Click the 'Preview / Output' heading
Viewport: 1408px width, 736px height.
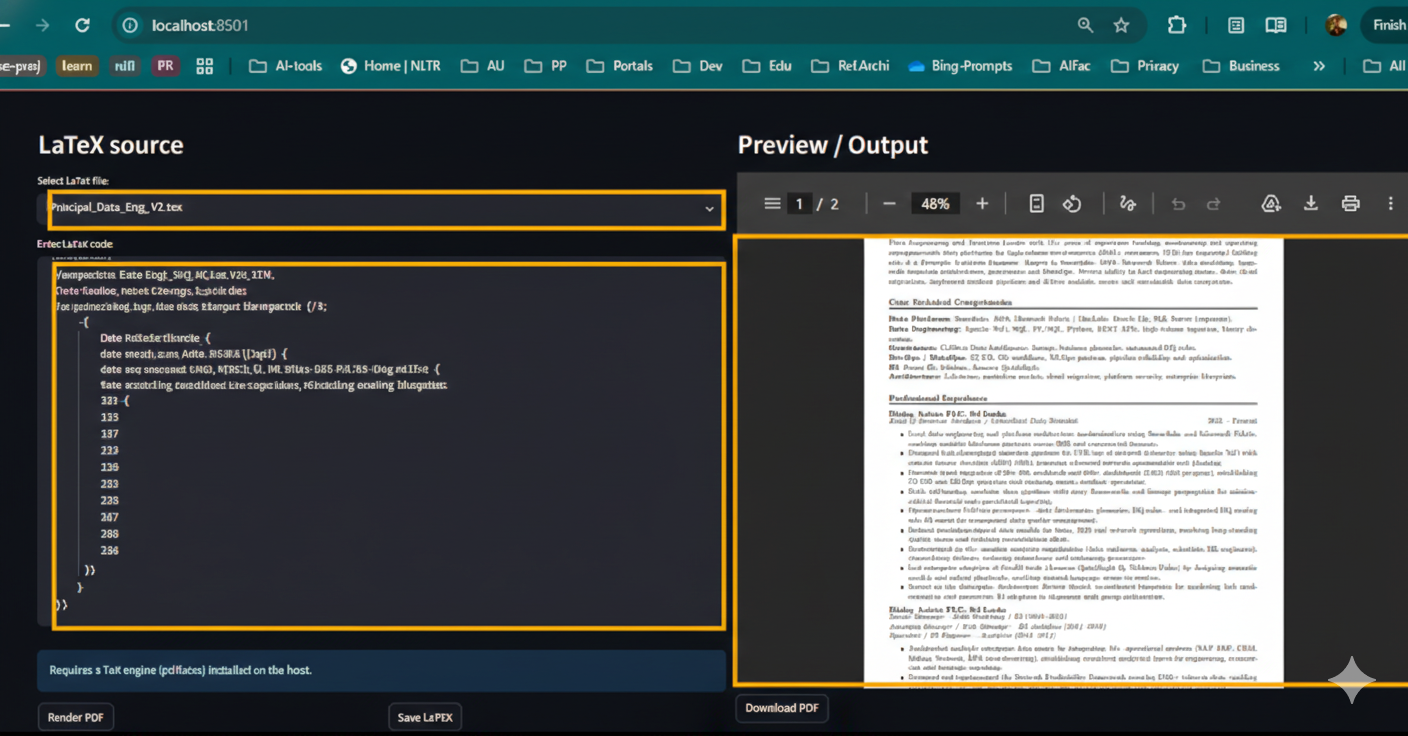pos(833,145)
